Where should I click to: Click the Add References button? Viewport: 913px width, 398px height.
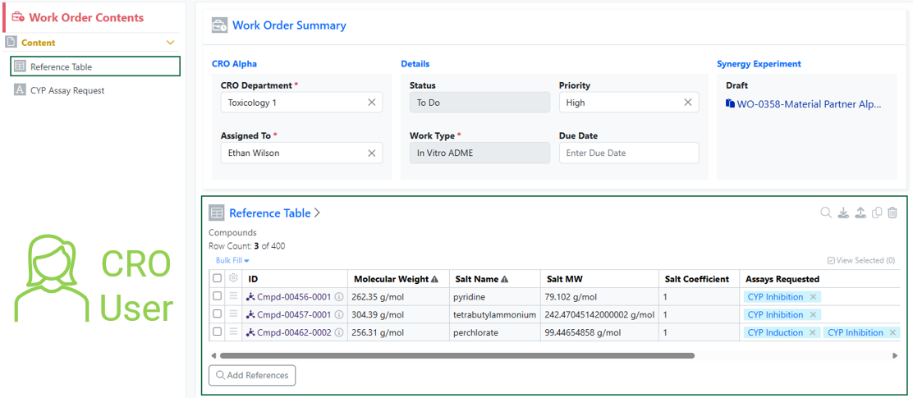(x=252, y=375)
